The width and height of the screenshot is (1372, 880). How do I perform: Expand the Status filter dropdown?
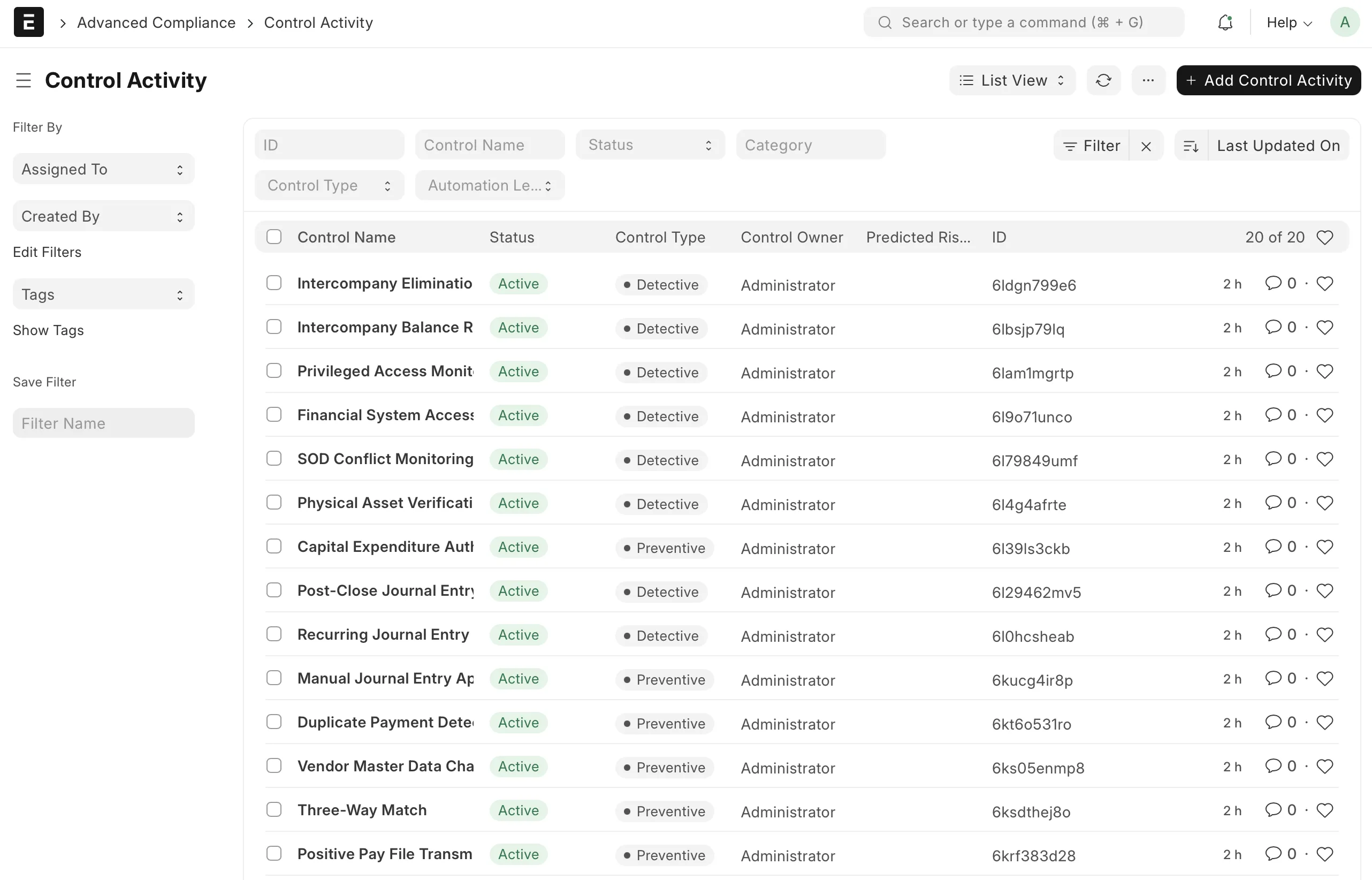(650, 145)
